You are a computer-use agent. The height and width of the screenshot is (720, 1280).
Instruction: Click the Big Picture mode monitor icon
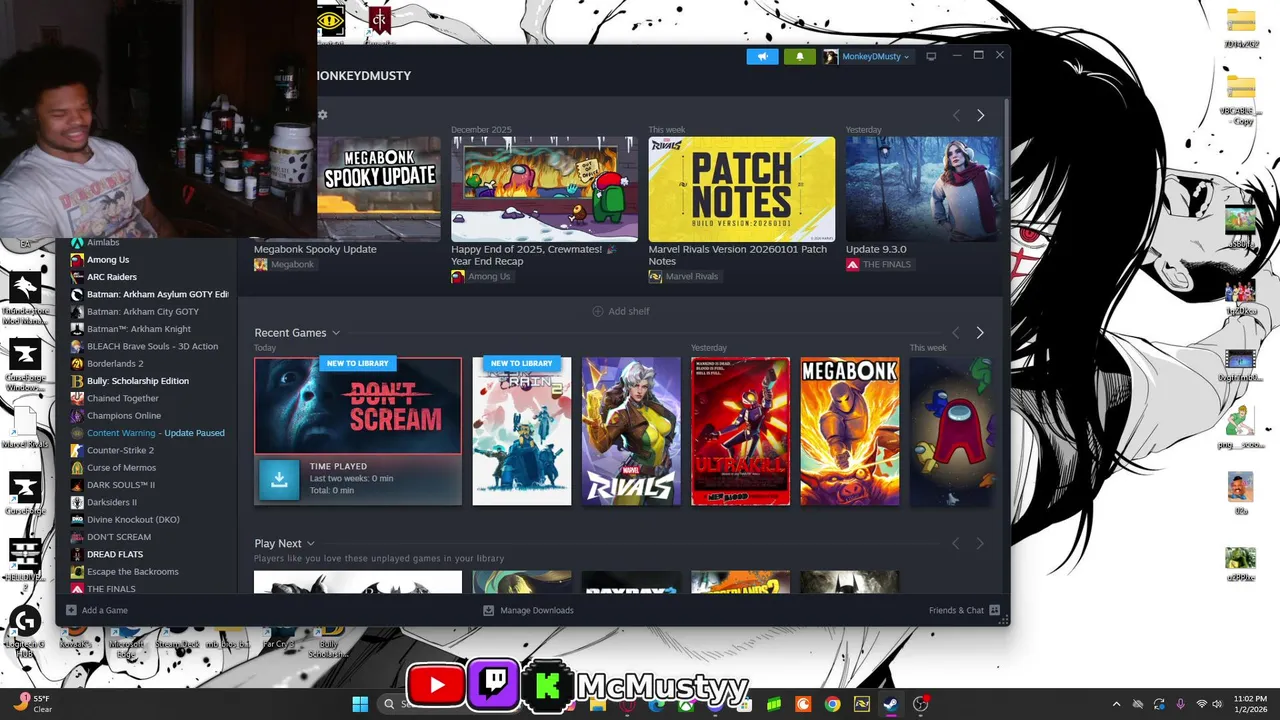point(931,57)
